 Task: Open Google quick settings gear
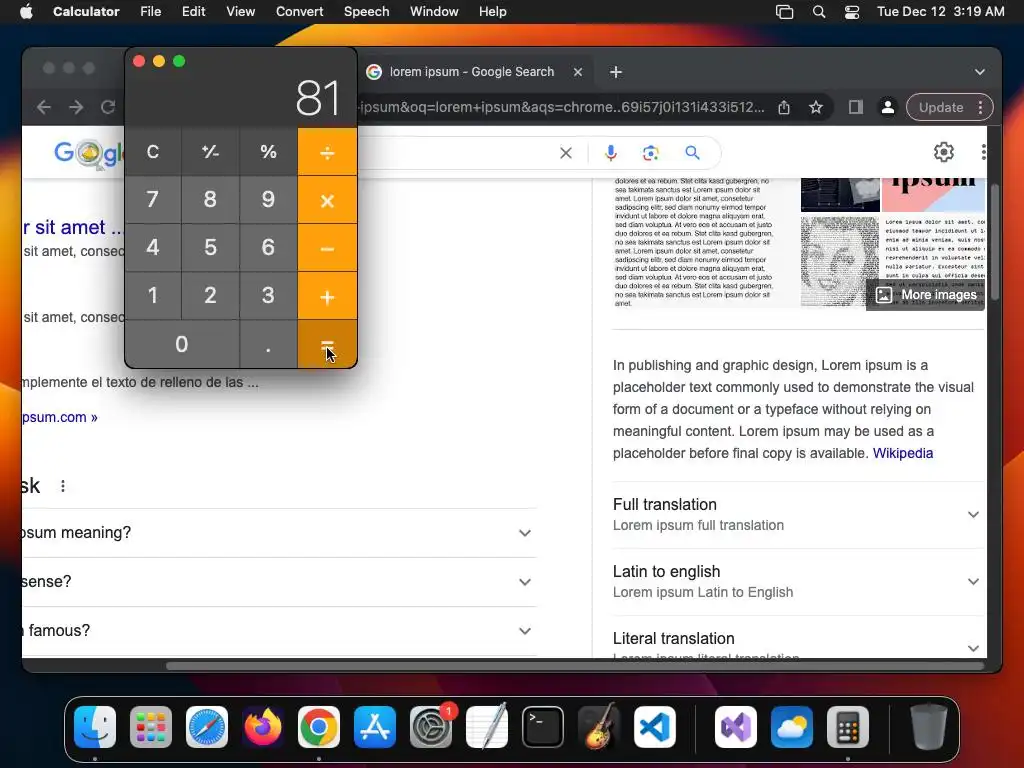[x=944, y=152]
